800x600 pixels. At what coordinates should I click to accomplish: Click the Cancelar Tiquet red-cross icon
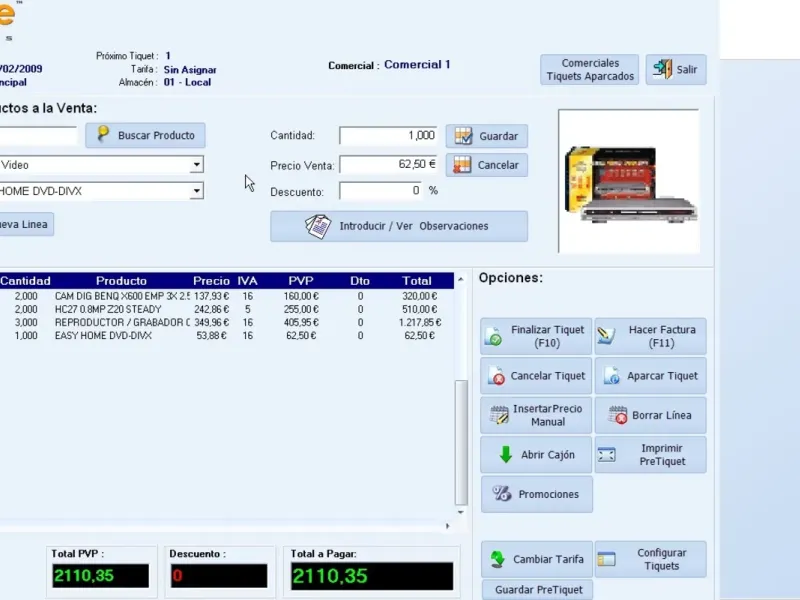[496, 376]
